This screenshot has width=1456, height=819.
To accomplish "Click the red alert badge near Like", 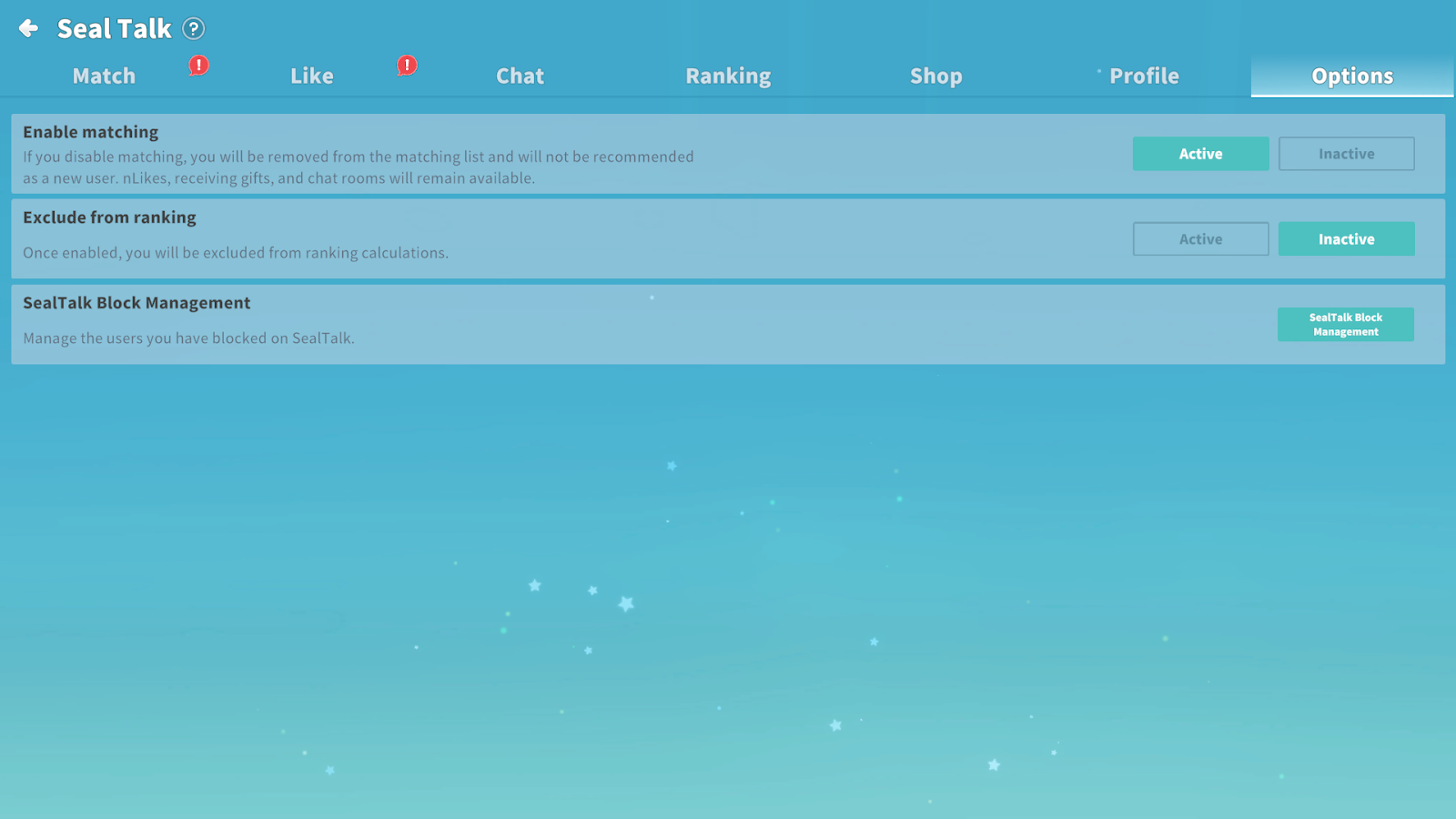I will 407,66.
